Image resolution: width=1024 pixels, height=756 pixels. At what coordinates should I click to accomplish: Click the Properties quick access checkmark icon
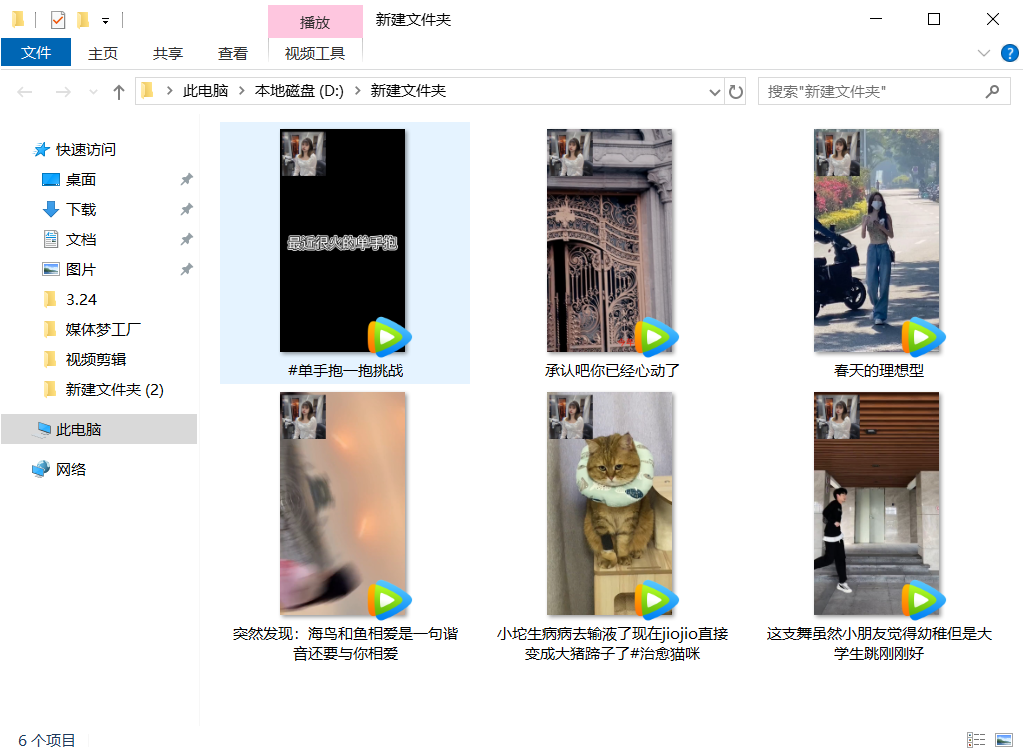(x=58, y=20)
